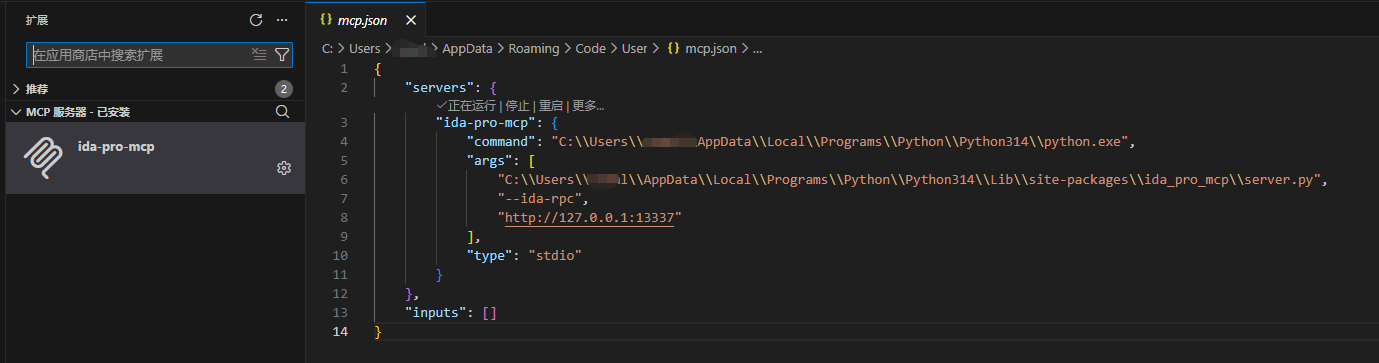The height and width of the screenshot is (363, 1379).
Task: Open 更多... code lens options
Action: coord(588,106)
